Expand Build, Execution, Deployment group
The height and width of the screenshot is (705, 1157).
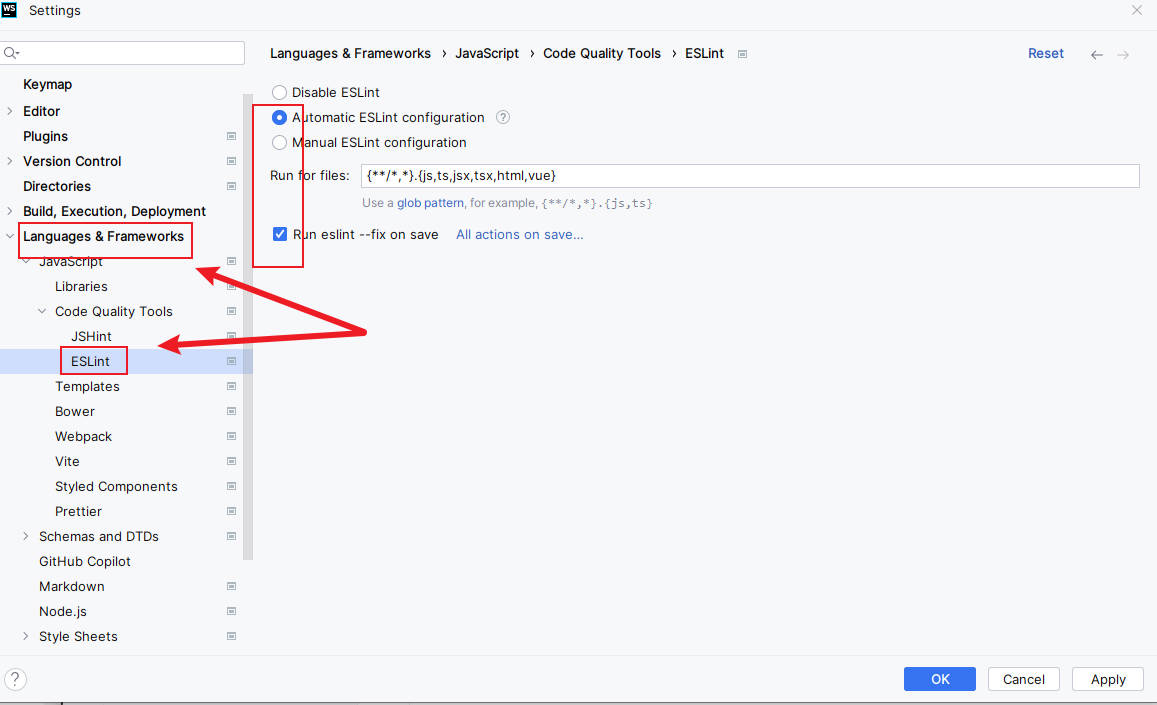pos(10,211)
